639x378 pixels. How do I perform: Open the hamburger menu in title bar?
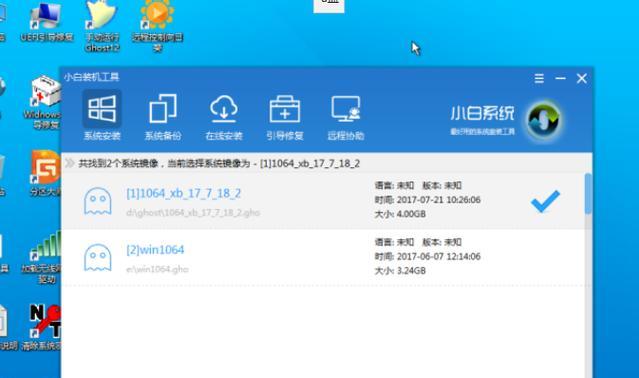point(539,78)
